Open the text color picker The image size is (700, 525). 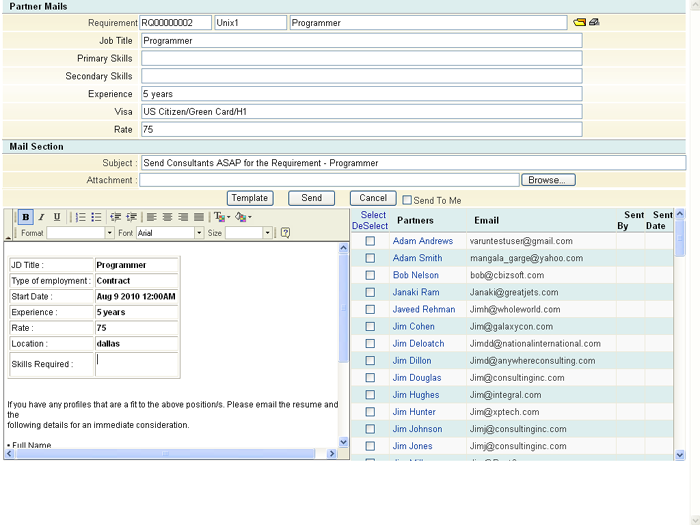221,217
